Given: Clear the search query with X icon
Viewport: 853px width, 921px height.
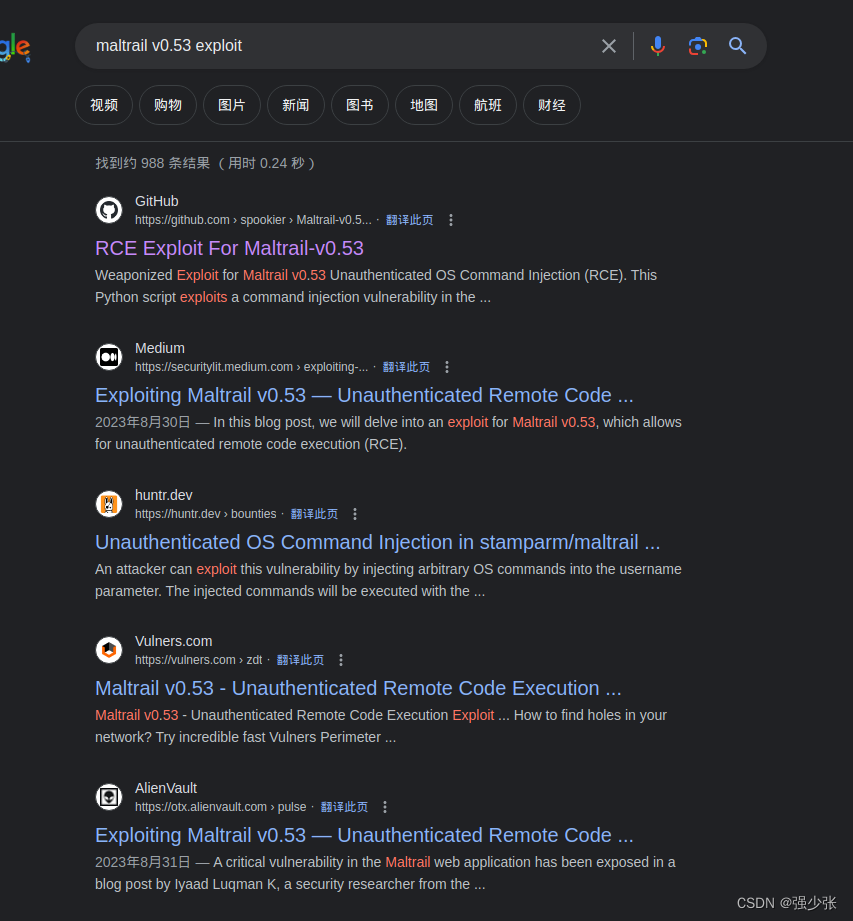Looking at the screenshot, I should coord(609,46).
